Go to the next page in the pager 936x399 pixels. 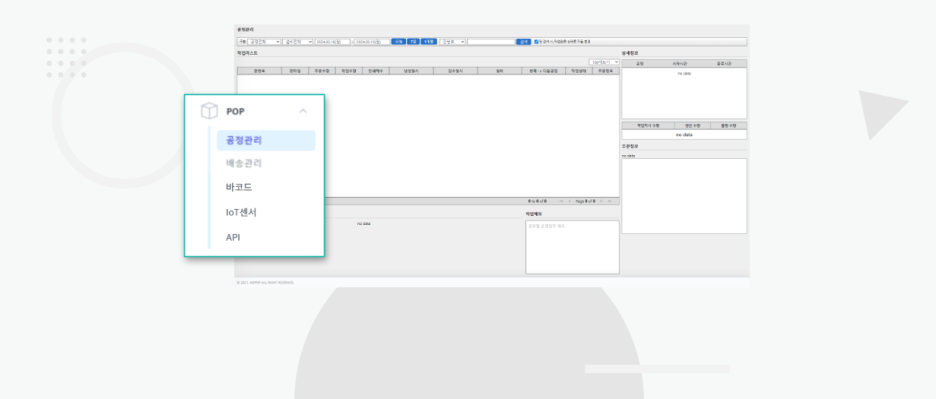[601, 201]
